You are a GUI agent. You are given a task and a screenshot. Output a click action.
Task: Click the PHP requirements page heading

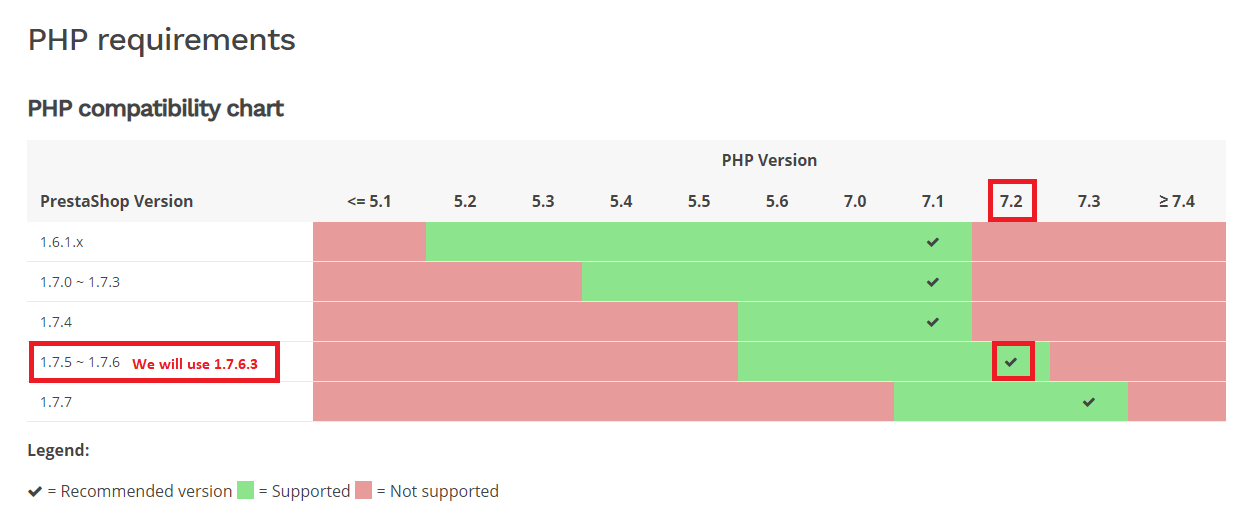(162, 40)
